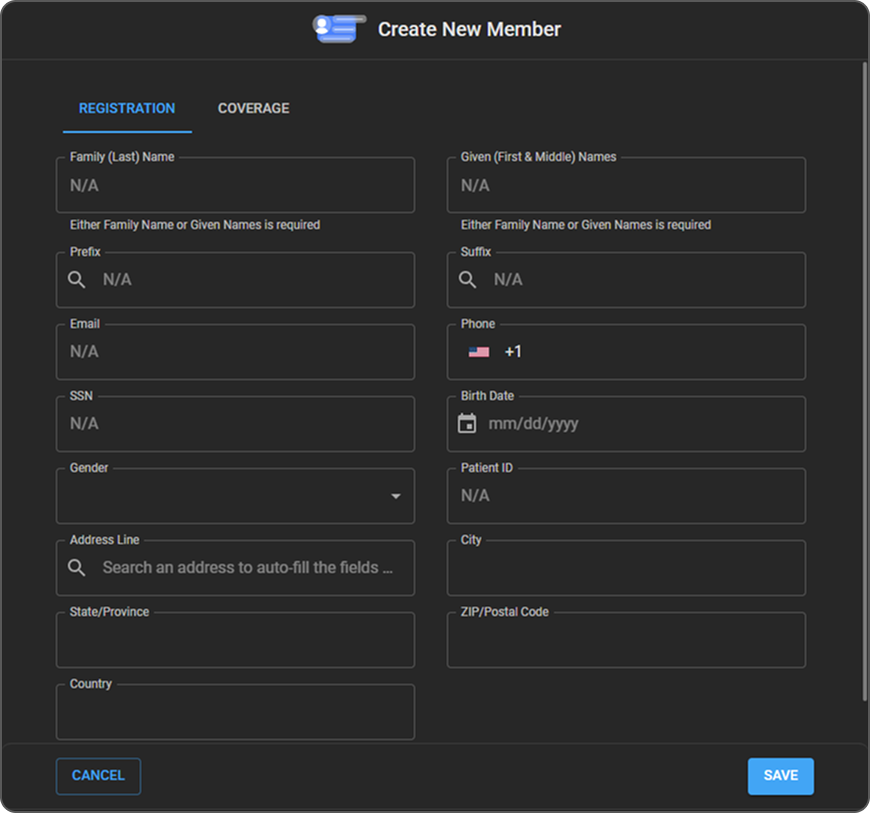Focus the Family (Last) Name field

point(235,185)
